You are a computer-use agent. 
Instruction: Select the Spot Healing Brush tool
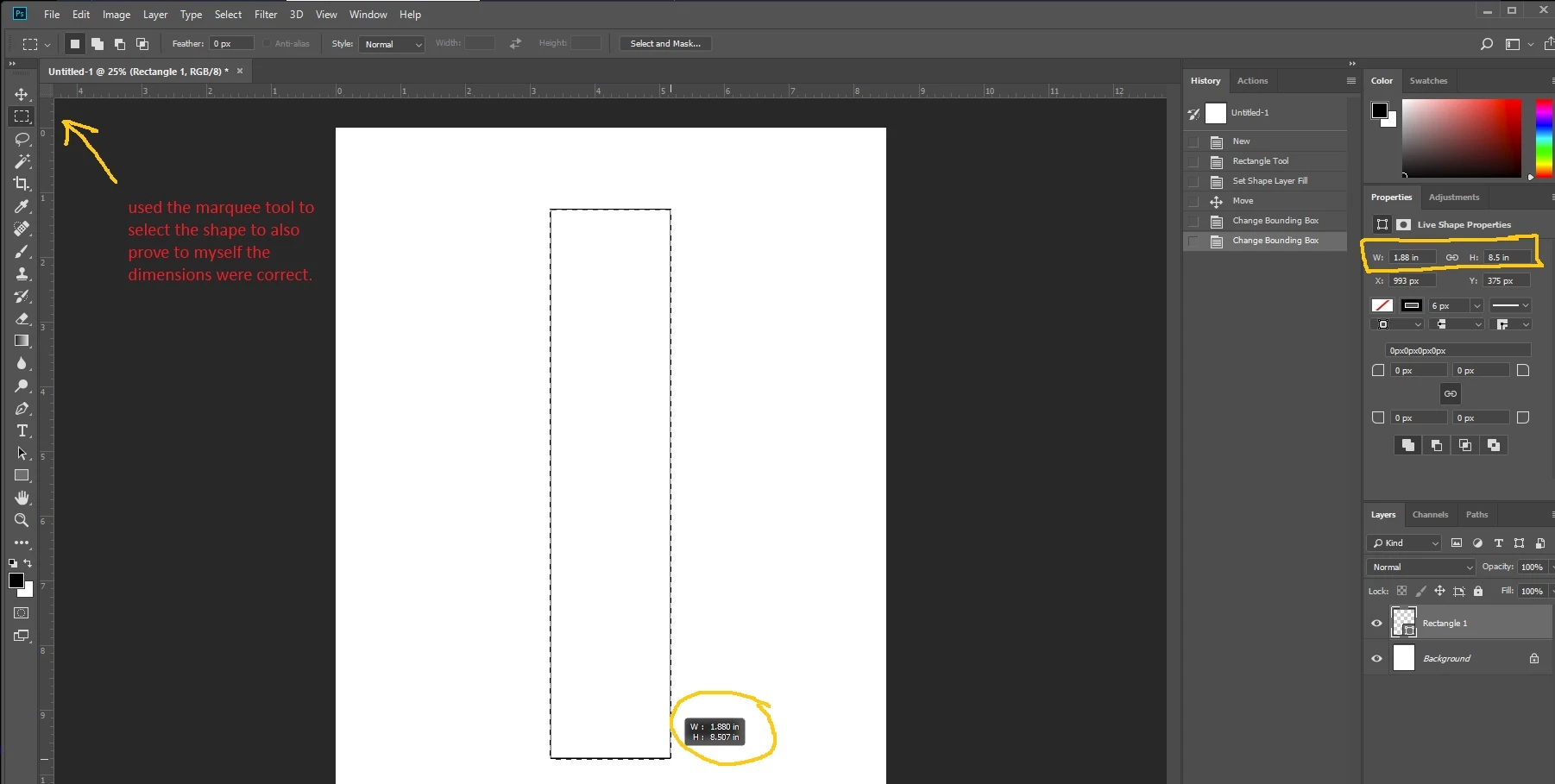coord(22,229)
